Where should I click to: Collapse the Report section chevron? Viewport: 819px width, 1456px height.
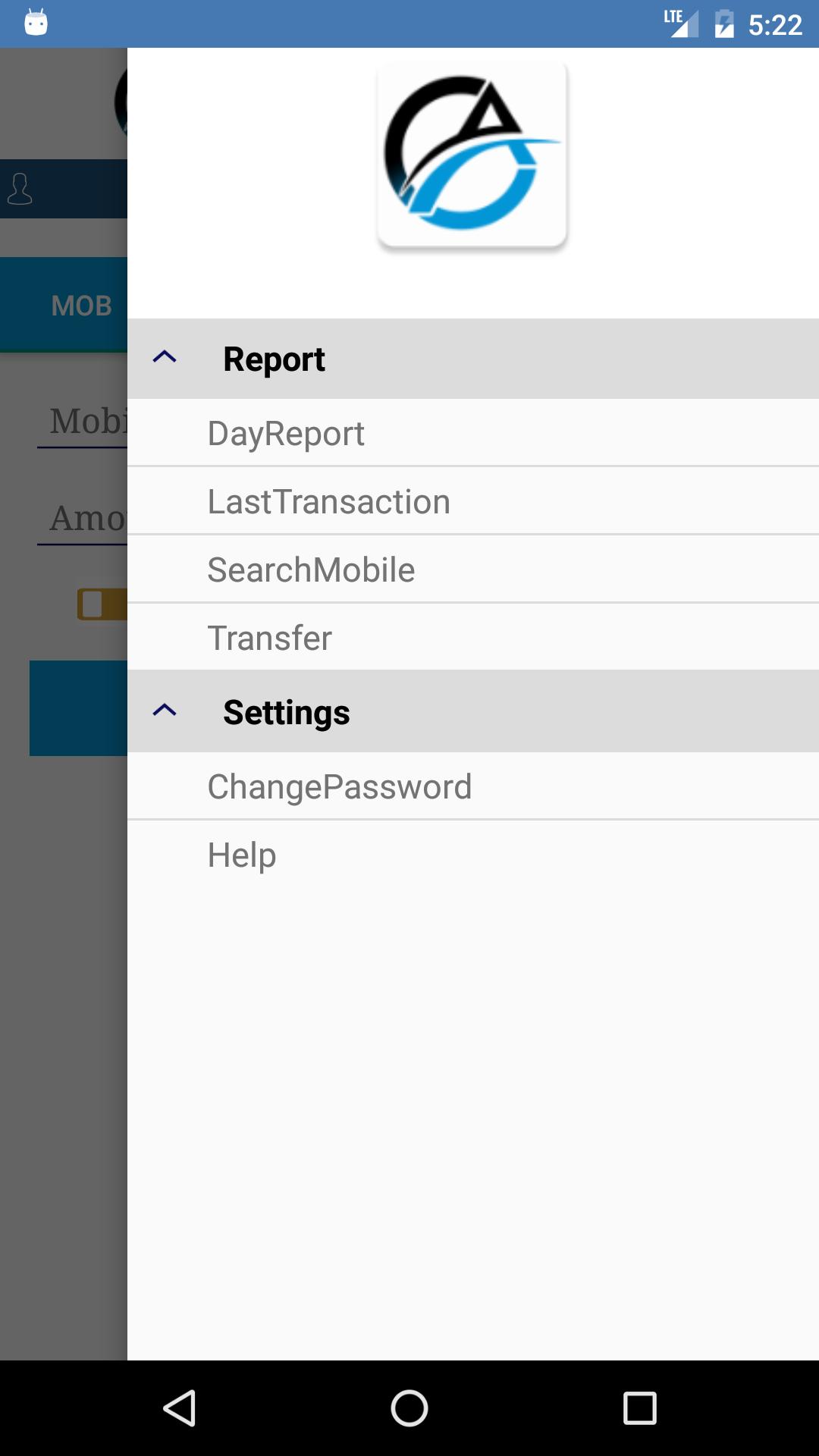click(x=165, y=357)
